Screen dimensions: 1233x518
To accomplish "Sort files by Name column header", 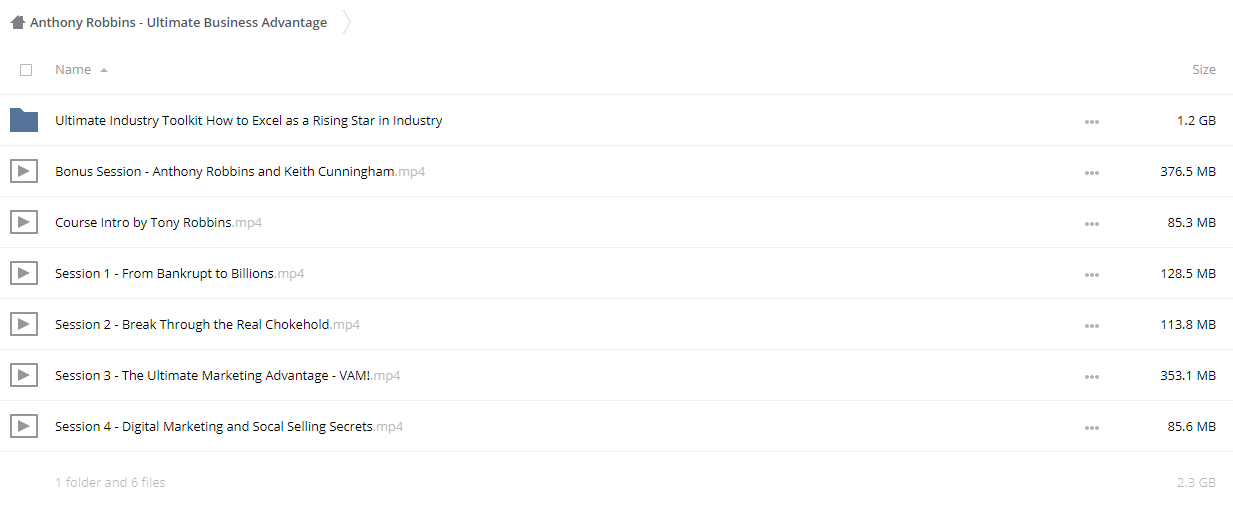I will 73,70.
